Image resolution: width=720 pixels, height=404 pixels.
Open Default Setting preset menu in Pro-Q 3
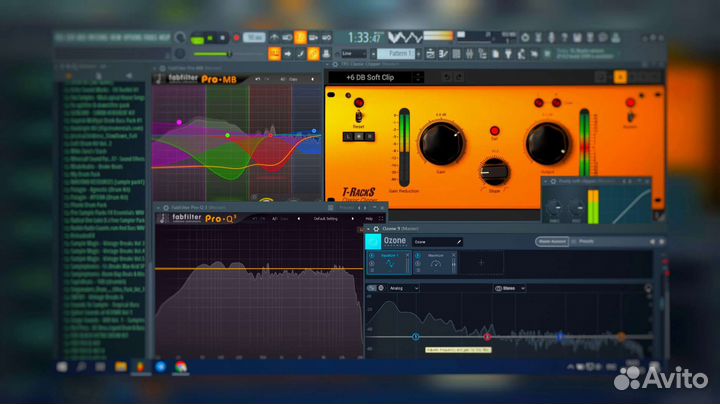click(x=326, y=217)
